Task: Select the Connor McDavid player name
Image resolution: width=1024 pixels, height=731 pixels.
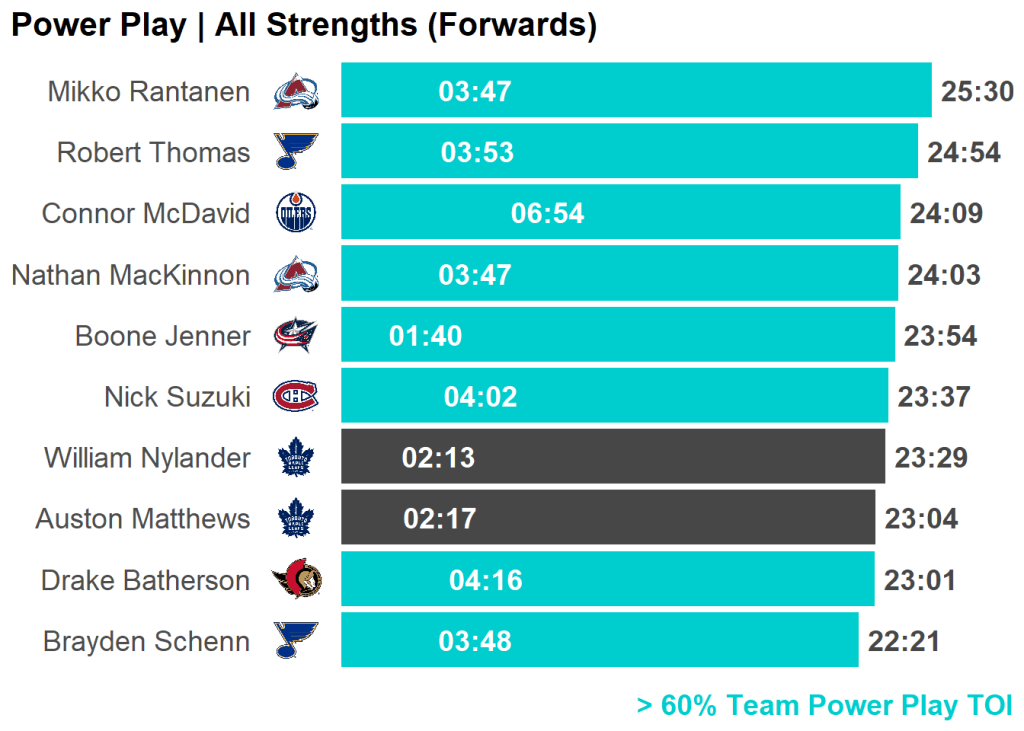Action: [x=146, y=214]
